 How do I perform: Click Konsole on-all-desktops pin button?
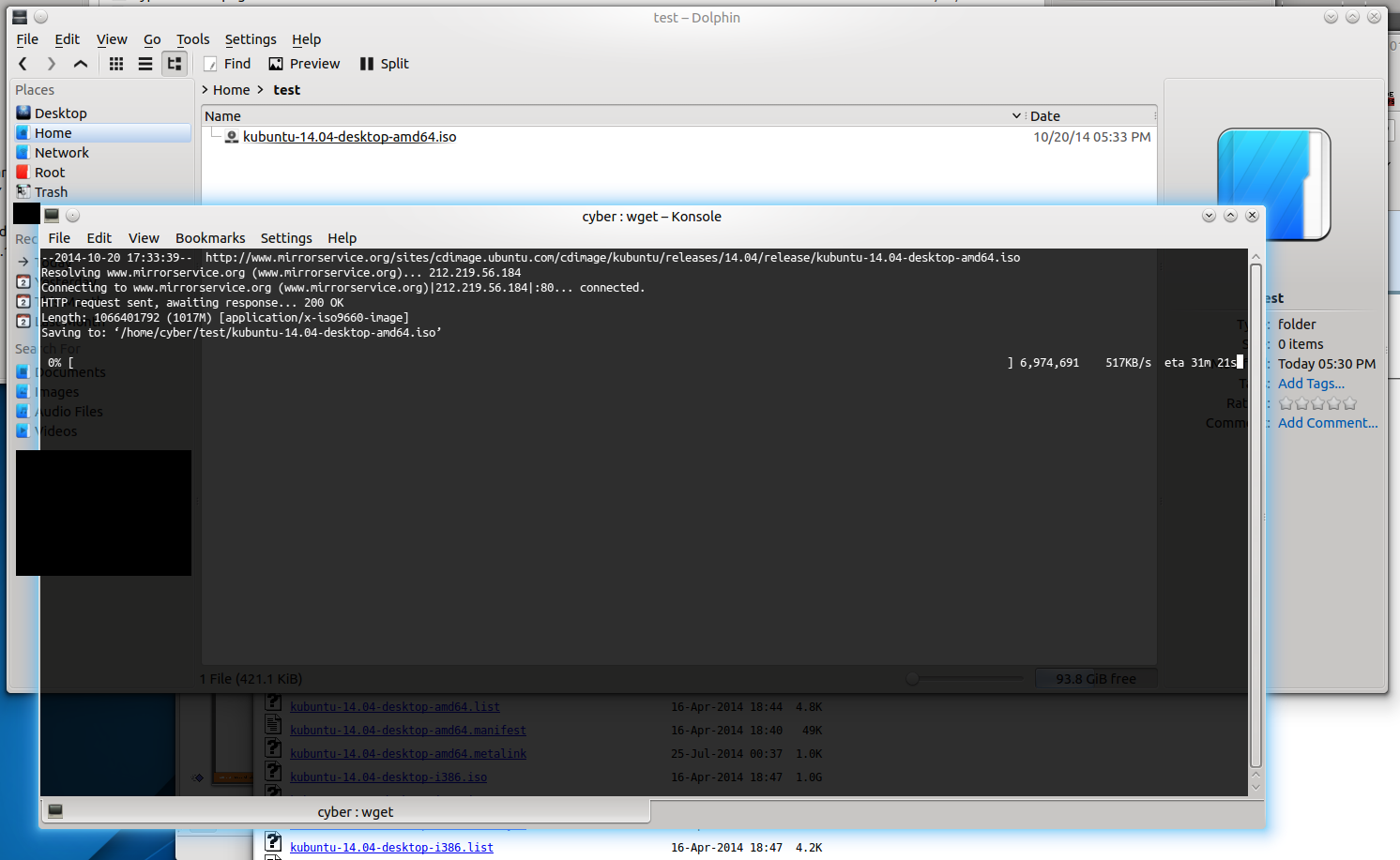73,216
